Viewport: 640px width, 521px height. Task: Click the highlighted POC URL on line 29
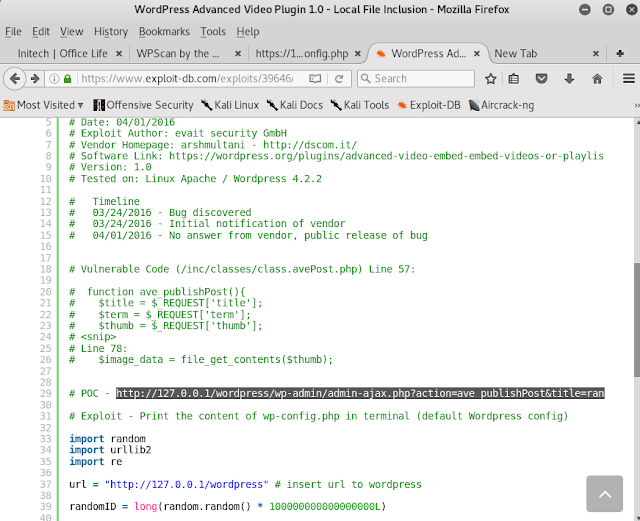[x=360, y=393]
